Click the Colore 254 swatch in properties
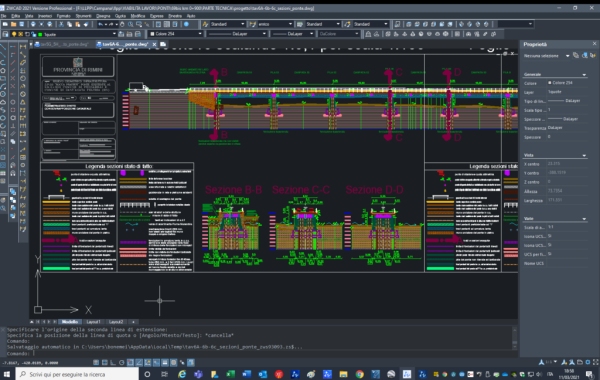The image size is (600, 380). (550, 83)
